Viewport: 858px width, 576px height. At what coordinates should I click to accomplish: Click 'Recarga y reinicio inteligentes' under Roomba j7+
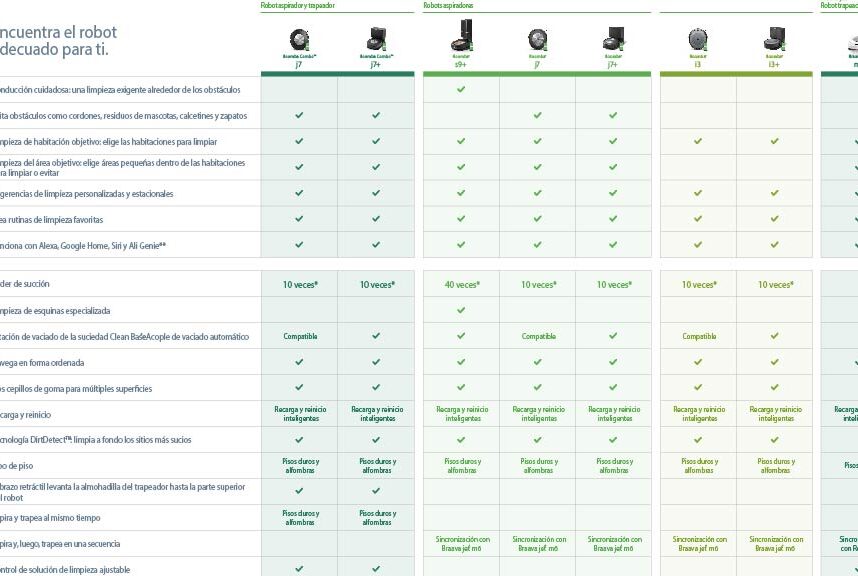[614, 414]
